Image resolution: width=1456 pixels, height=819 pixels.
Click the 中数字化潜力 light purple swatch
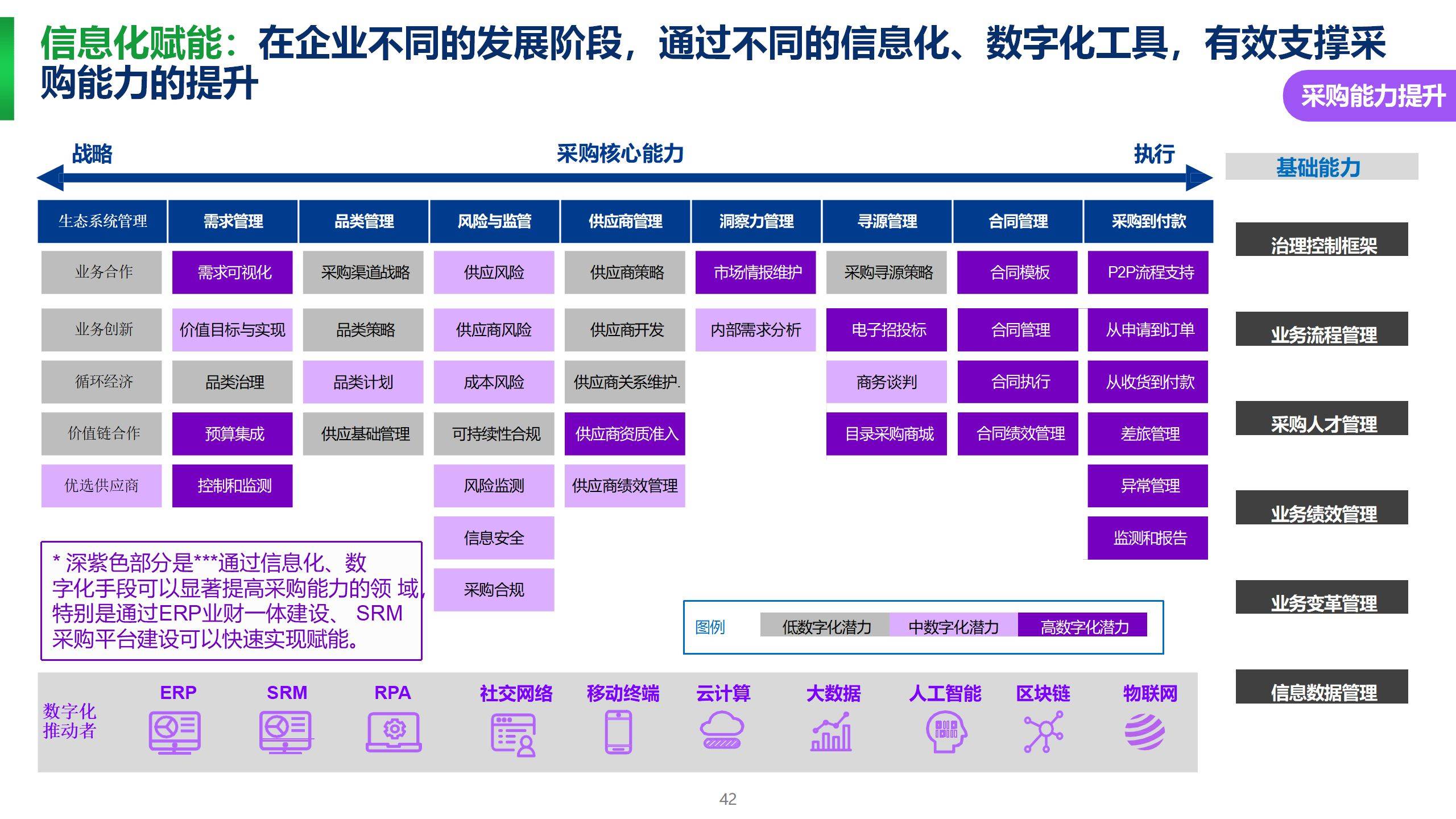[954, 625]
